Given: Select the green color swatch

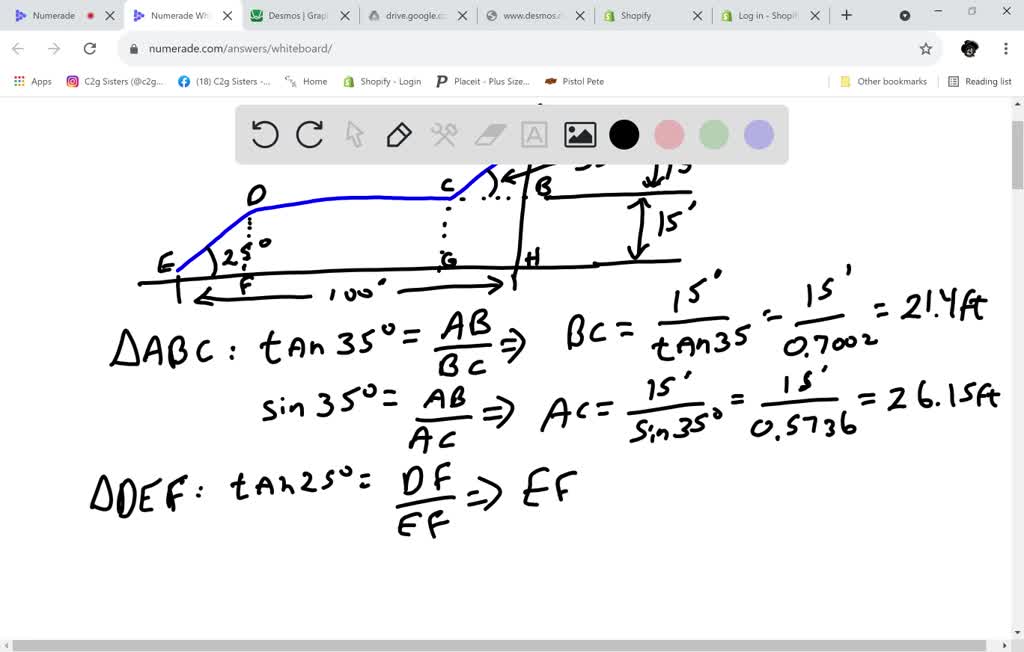Looking at the screenshot, I should click(713, 134).
